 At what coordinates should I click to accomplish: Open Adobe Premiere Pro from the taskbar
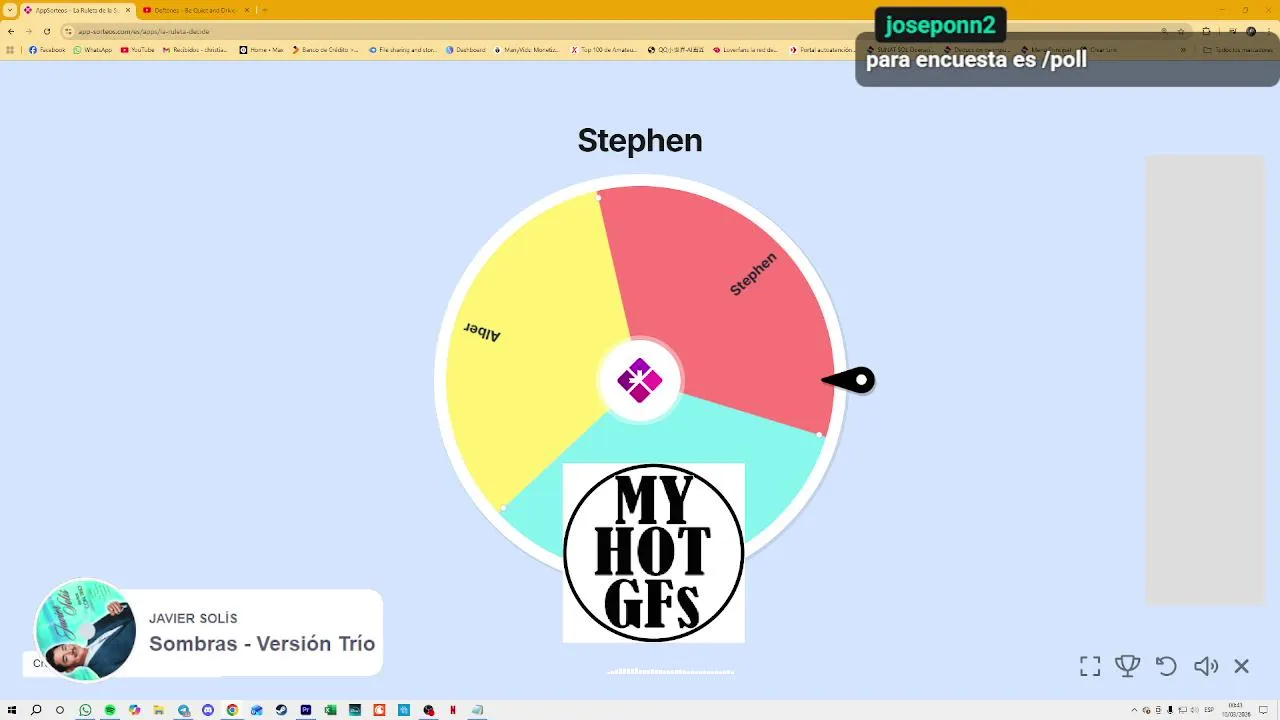pyautogui.click(x=306, y=710)
